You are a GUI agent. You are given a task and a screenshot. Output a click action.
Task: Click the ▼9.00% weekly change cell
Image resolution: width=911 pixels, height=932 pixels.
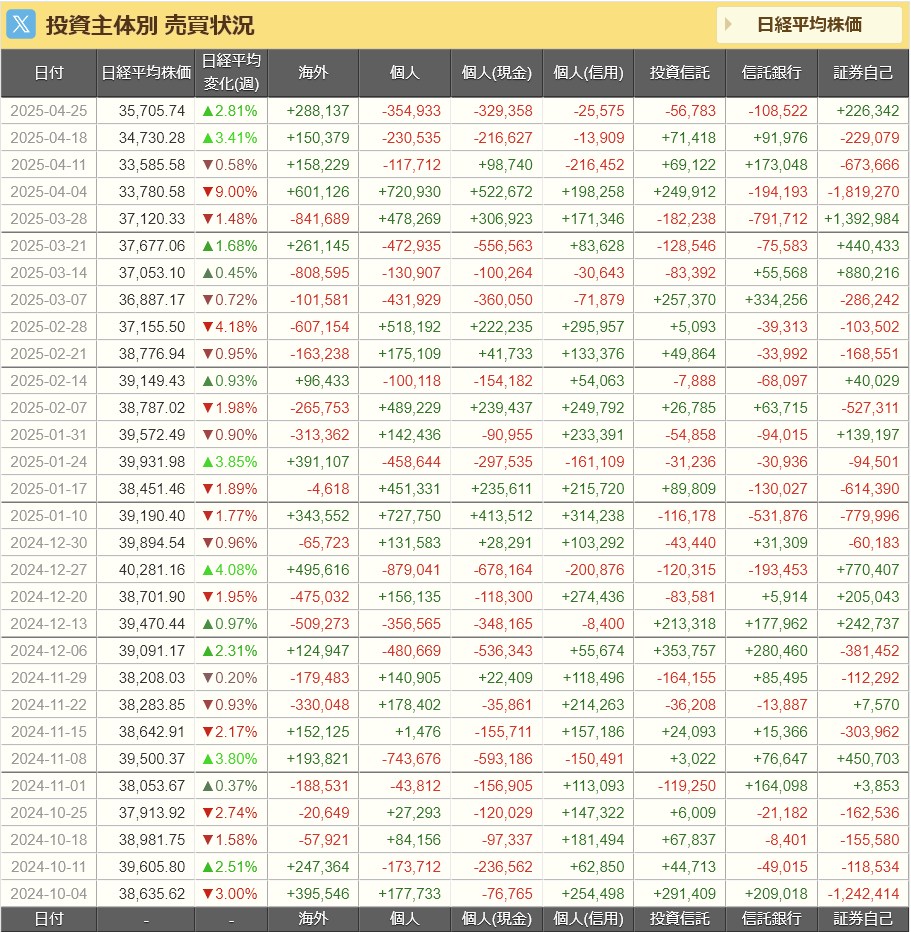click(231, 192)
